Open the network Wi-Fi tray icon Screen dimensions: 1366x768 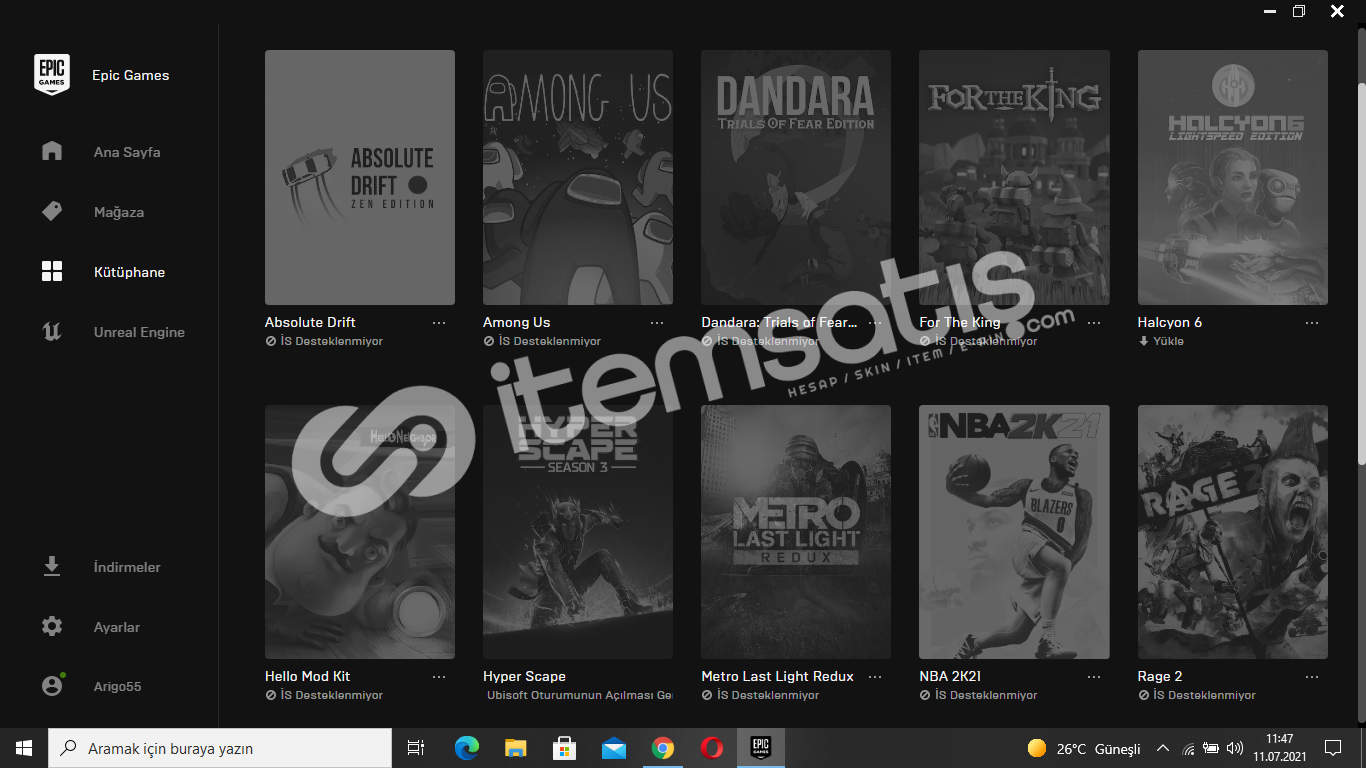[x=1188, y=748]
